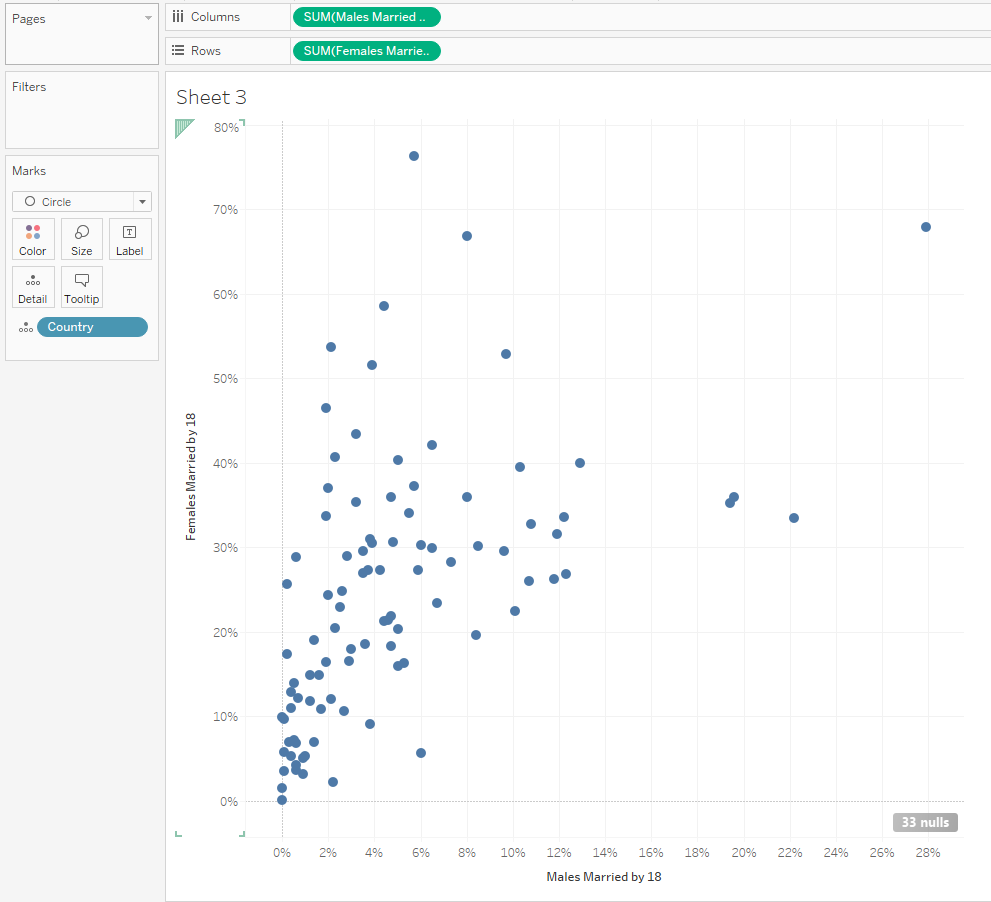Select the SUM(Females Married) pill in Rows
The image size is (991, 902).
pyautogui.click(x=367, y=51)
